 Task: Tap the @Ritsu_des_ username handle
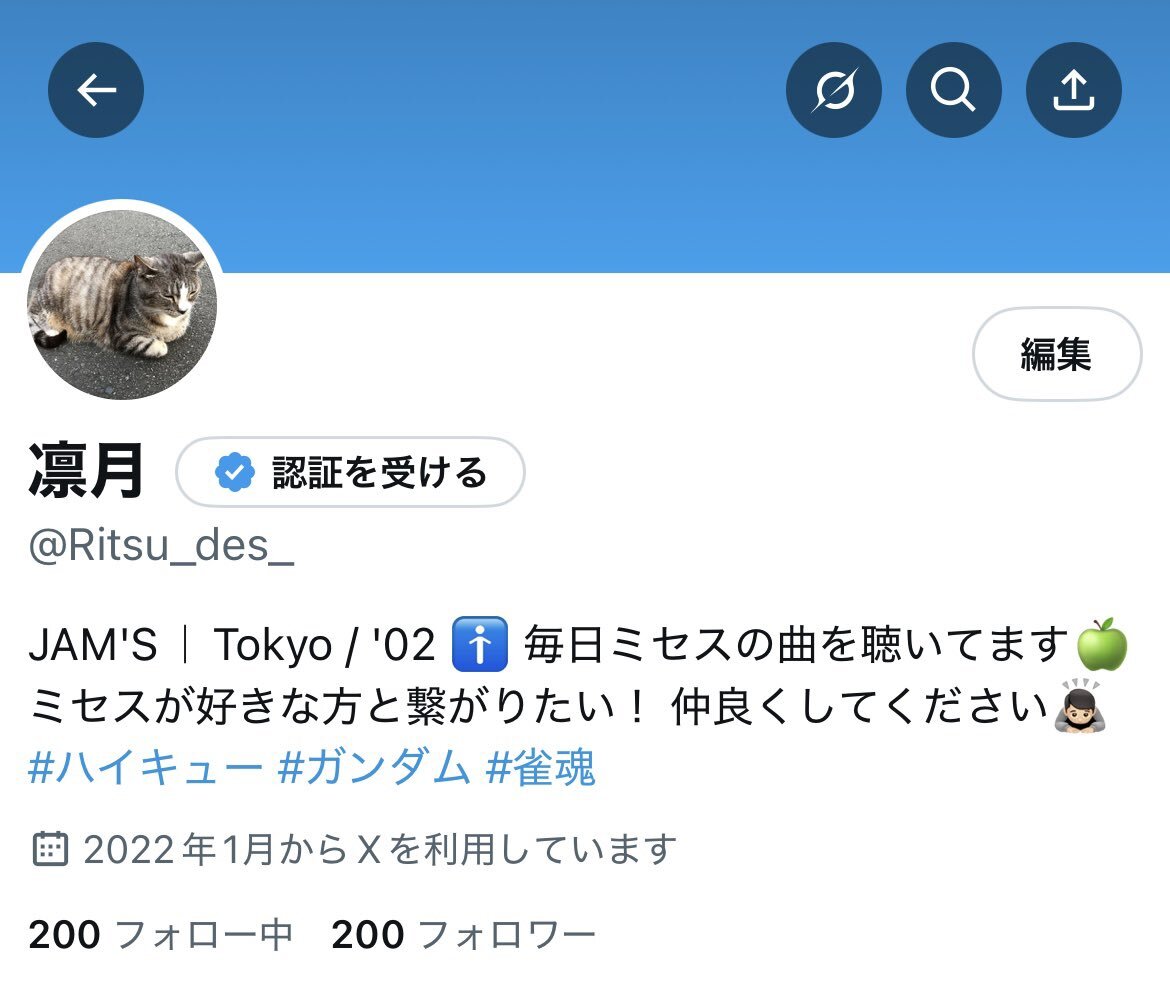coord(161,546)
